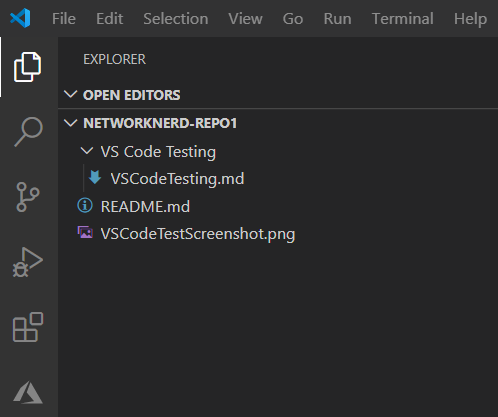This screenshot has height=417, width=498.
Task: Open the Help menu
Action: (470, 19)
